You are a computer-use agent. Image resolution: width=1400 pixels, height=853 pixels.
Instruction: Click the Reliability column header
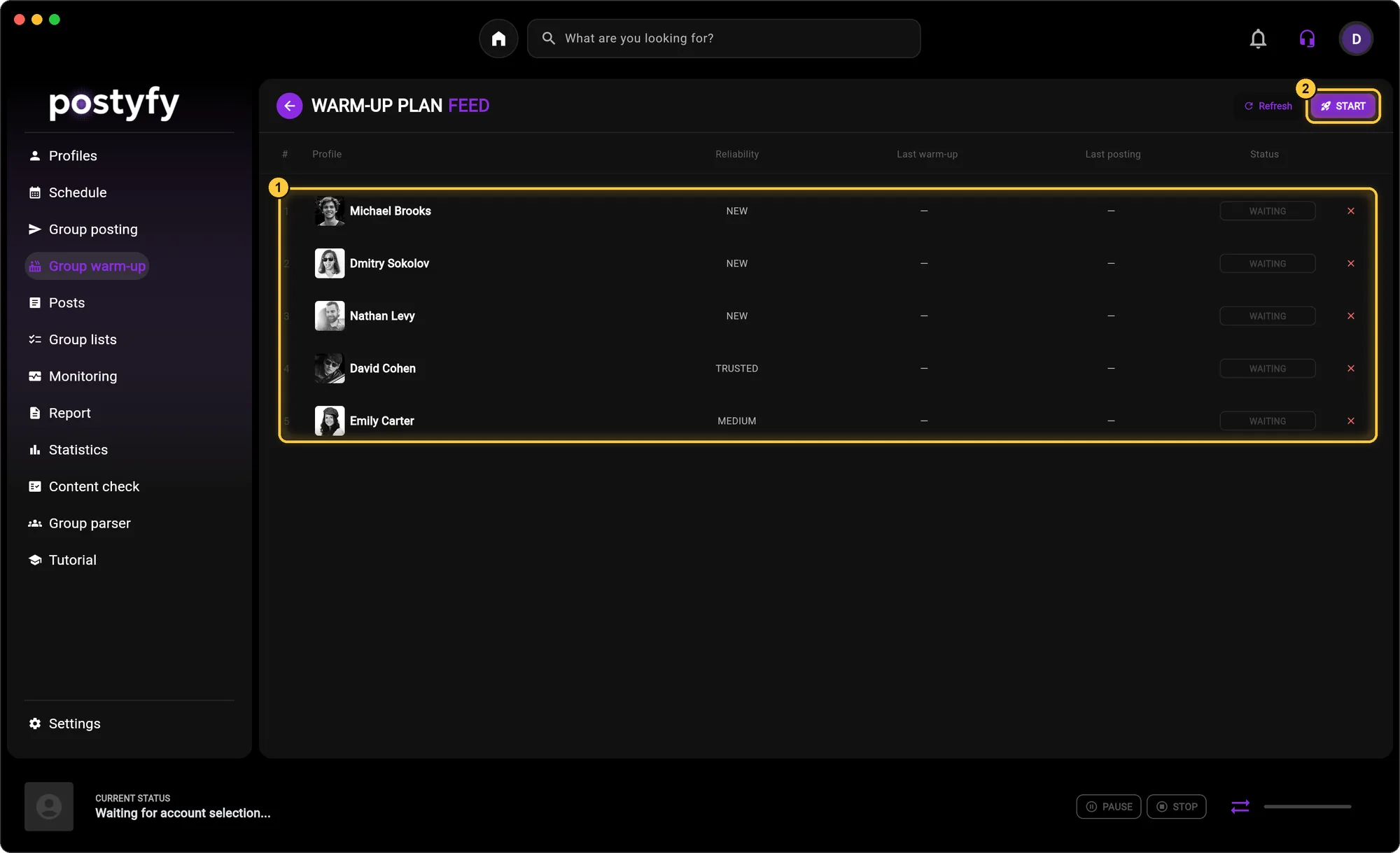point(736,154)
